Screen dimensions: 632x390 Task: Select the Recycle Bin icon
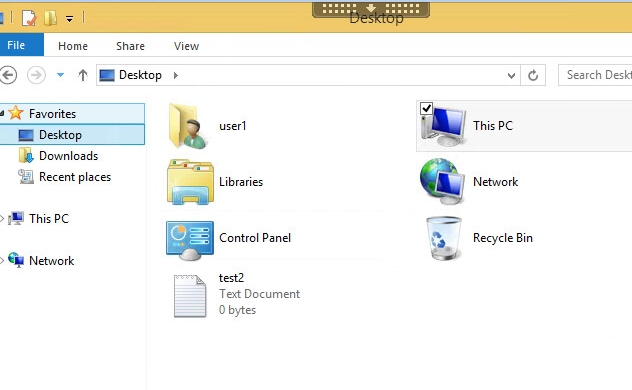pyautogui.click(x=443, y=238)
